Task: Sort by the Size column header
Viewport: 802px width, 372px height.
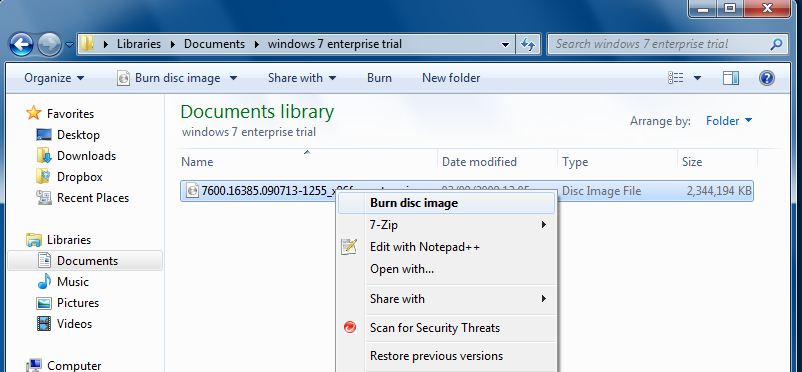Action: click(x=717, y=162)
